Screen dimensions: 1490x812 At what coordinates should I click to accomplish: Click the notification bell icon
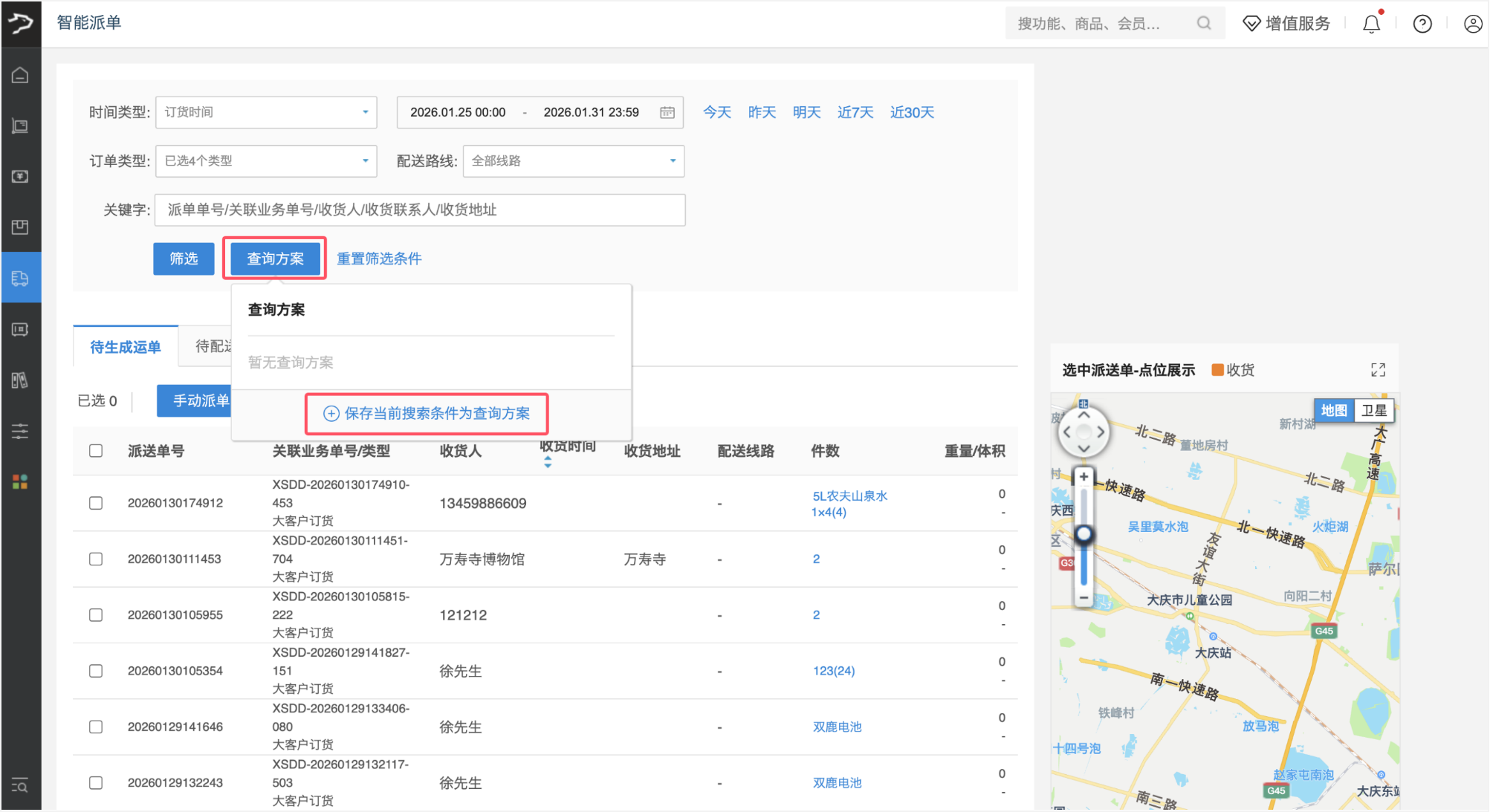click(1371, 24)
